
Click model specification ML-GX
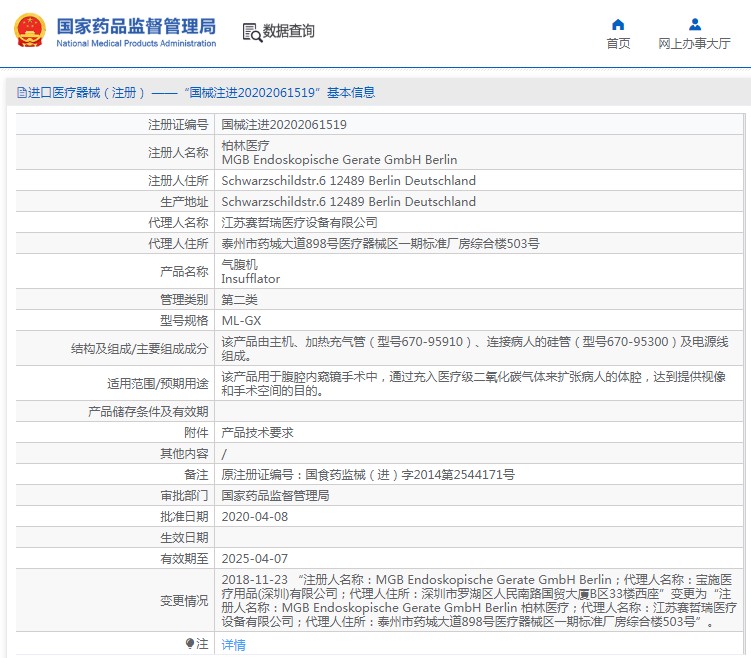241,321
